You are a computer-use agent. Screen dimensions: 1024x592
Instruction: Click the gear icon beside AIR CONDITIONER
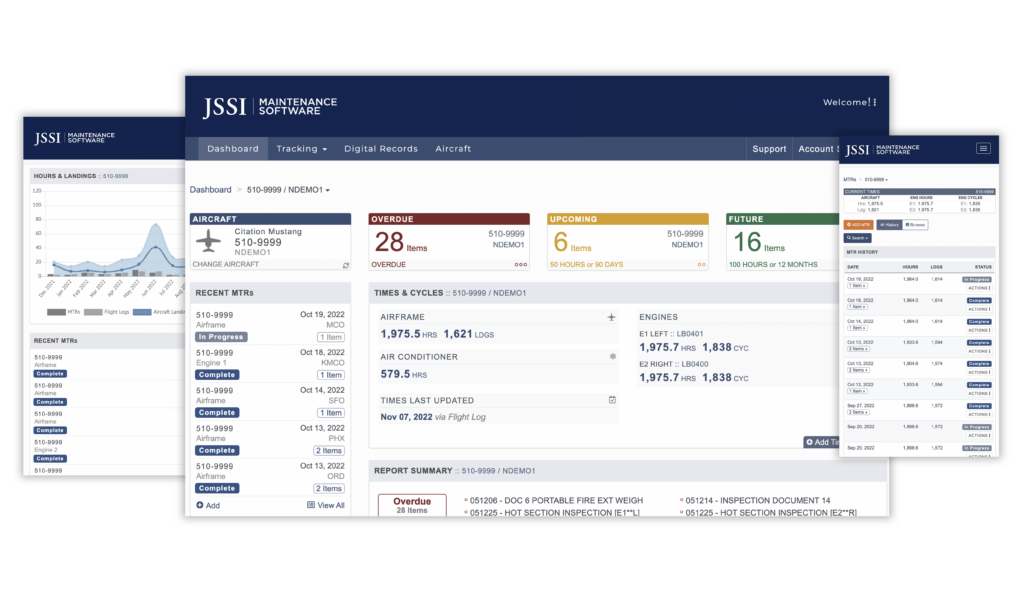pyautogui.click(x=613, y=357)
